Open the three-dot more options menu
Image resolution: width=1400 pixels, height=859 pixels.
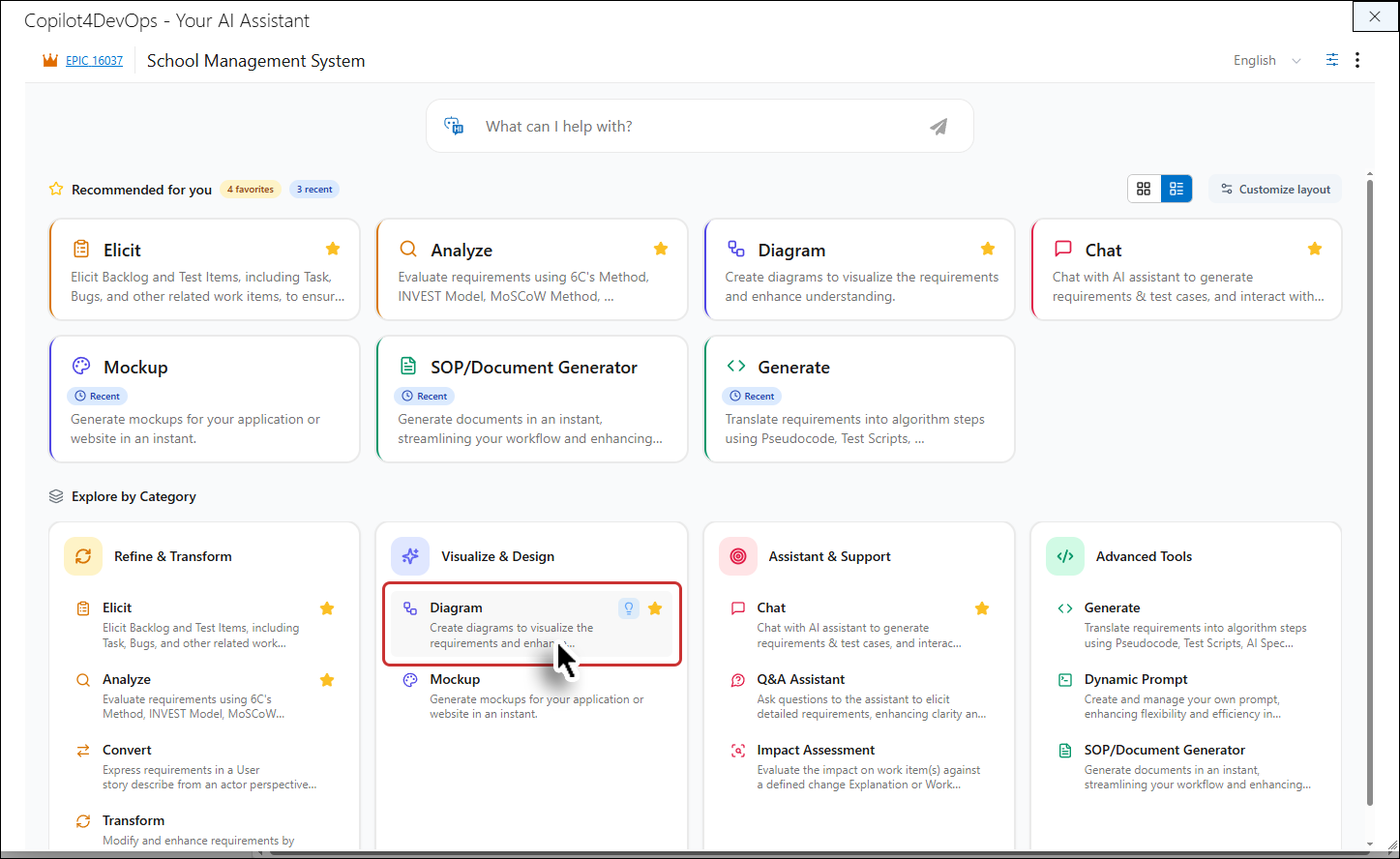(1357, 60)
